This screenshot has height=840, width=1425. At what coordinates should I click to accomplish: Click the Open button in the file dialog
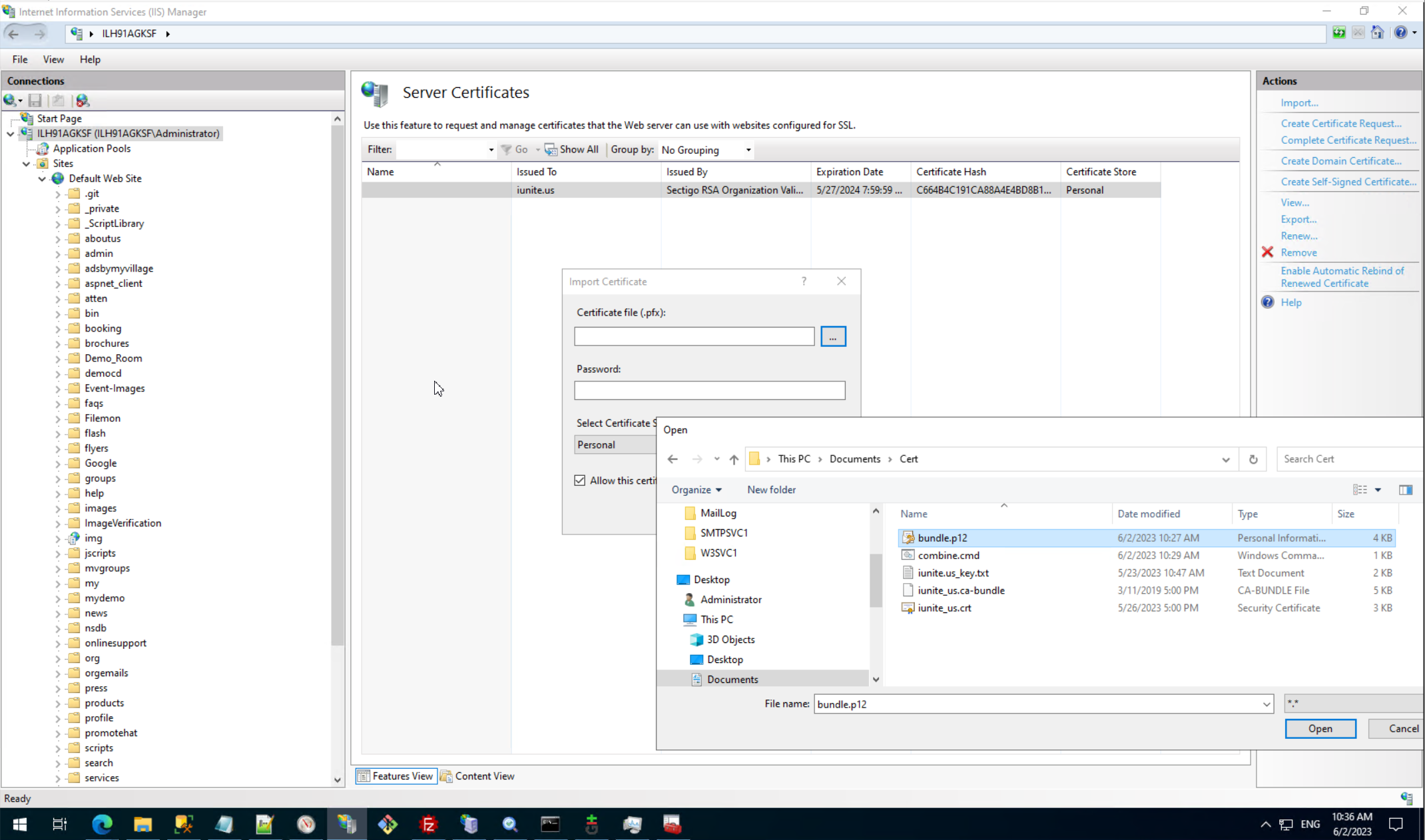pyautogui.click(x=1320, y=729)
